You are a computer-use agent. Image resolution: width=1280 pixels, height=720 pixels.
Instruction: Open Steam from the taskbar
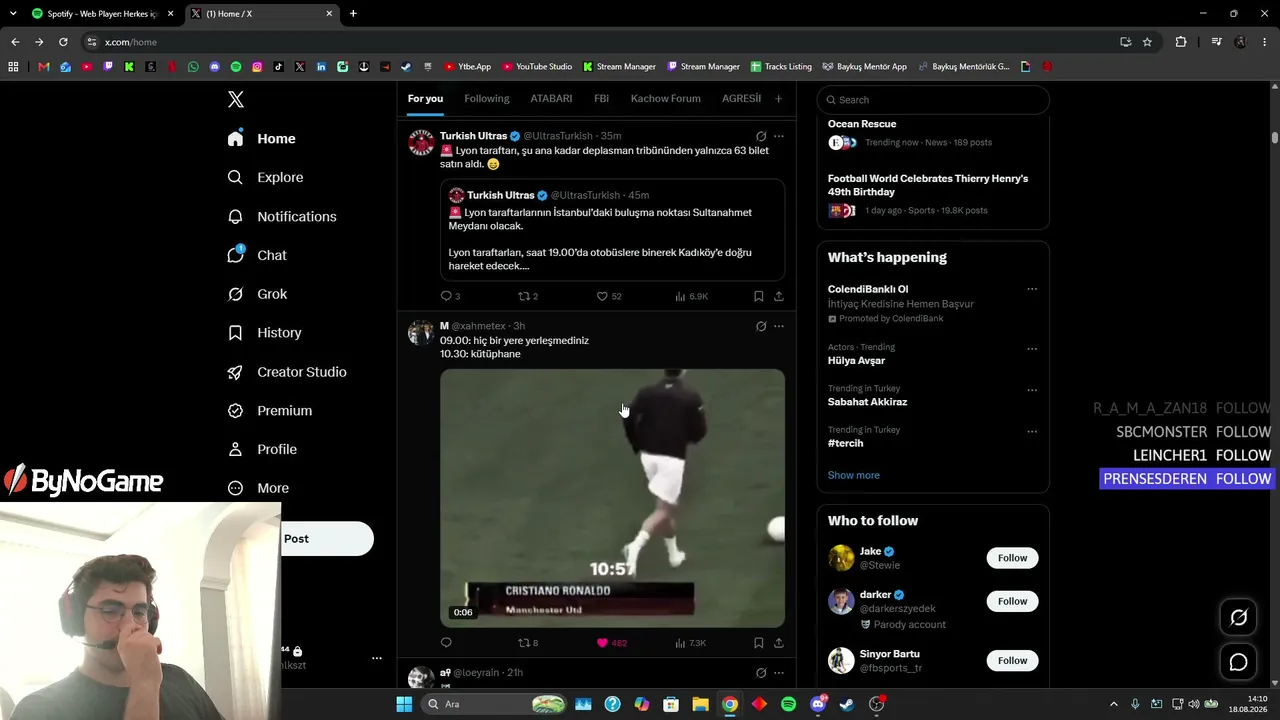(847, 704)
